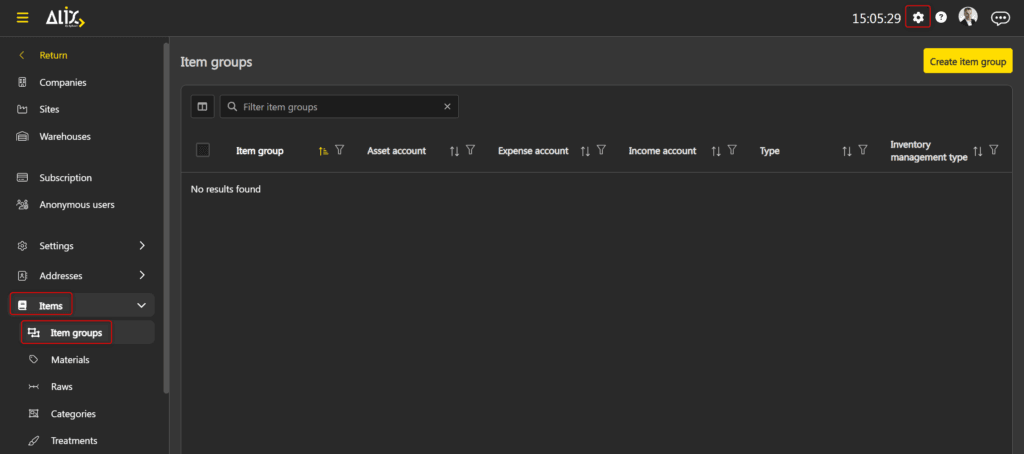Filter the Item group column
The height and width of the screenshot is (454, 1024).
coord(340,150)
